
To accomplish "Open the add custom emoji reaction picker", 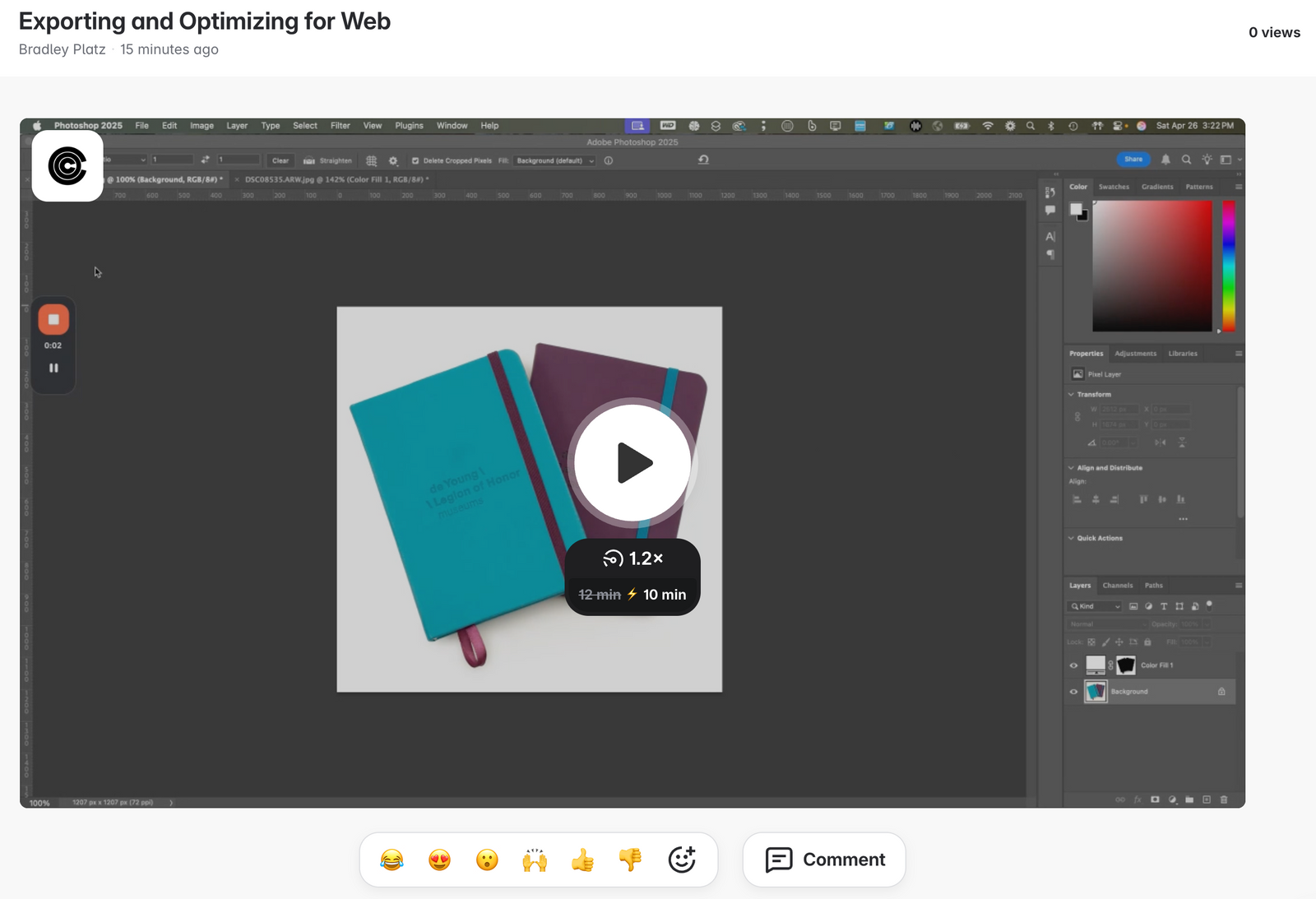I will point(682,860).
